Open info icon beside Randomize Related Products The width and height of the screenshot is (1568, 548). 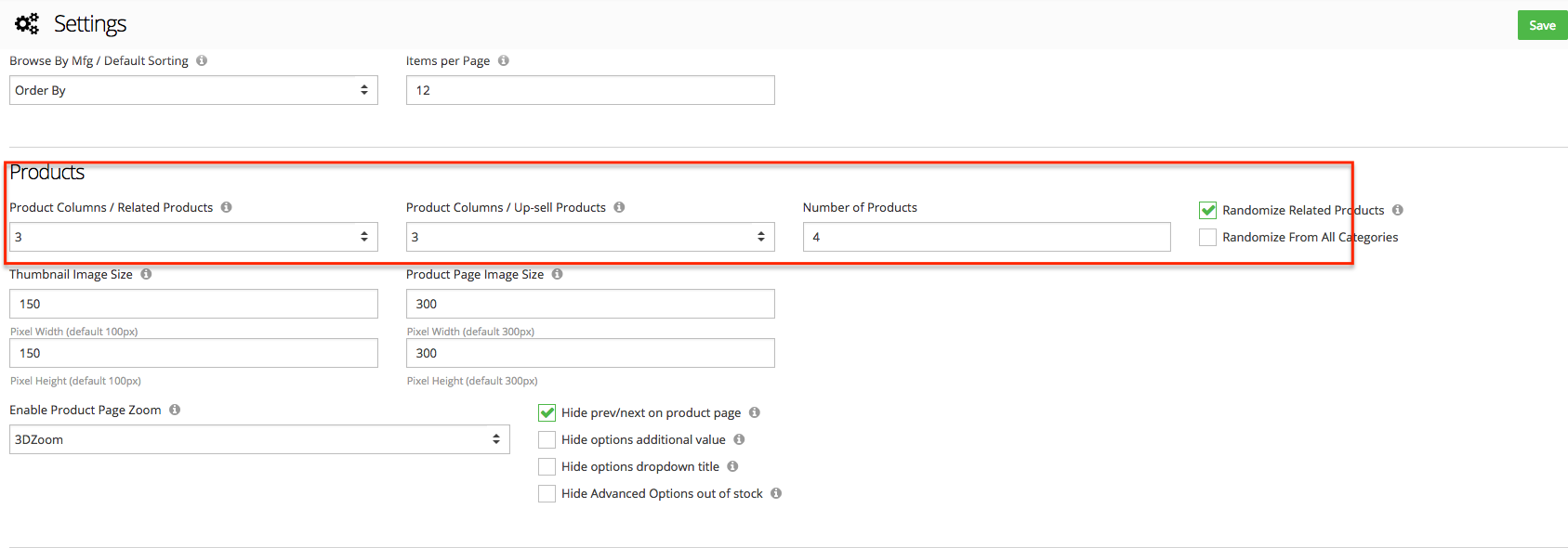pos(1398,210)
